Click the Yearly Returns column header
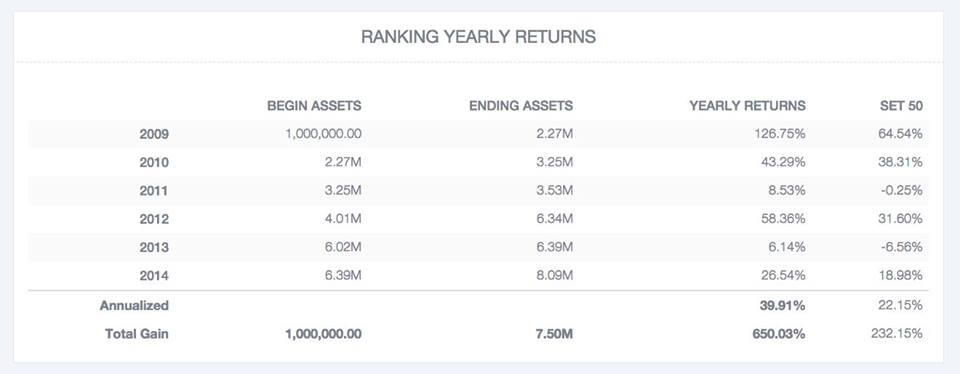 (x=747, y=106)
